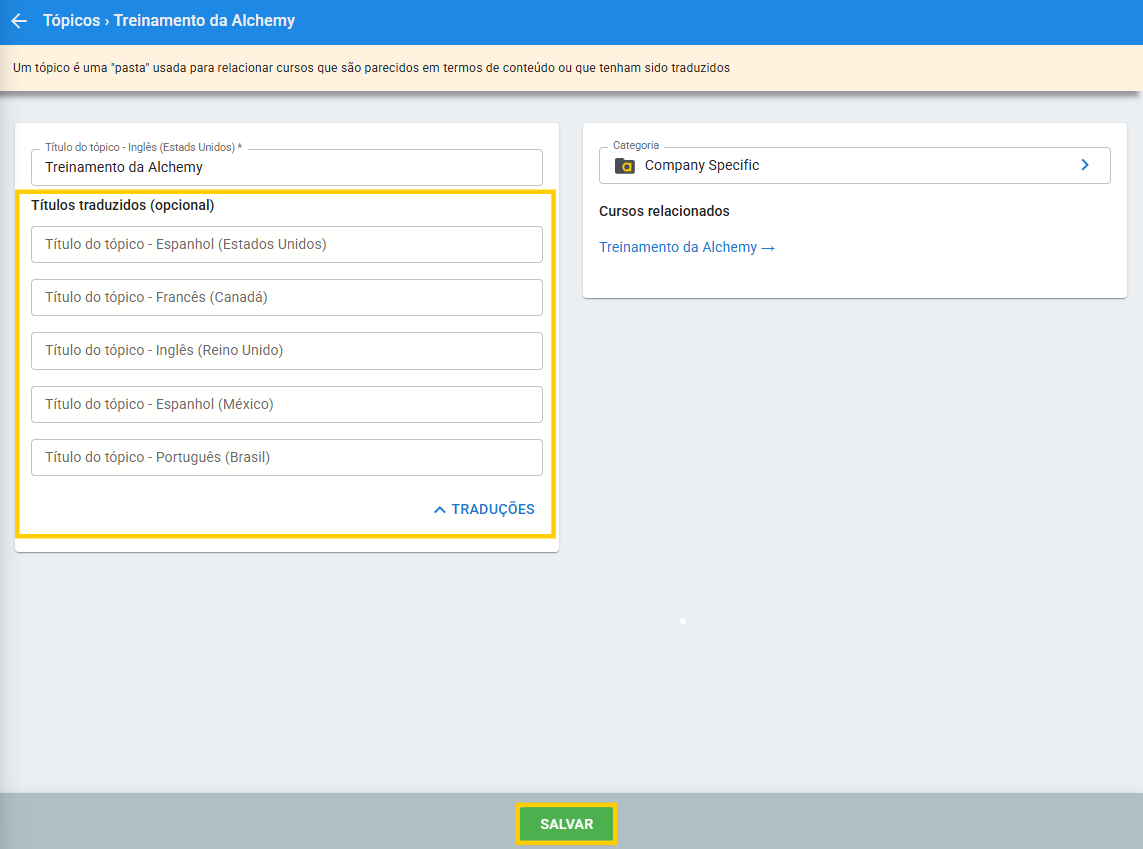Click the Espanhol (Estados Unidos) title field
Image resolution: width=1143 pixels, height=849 pixels.
(x=286, y=244)
